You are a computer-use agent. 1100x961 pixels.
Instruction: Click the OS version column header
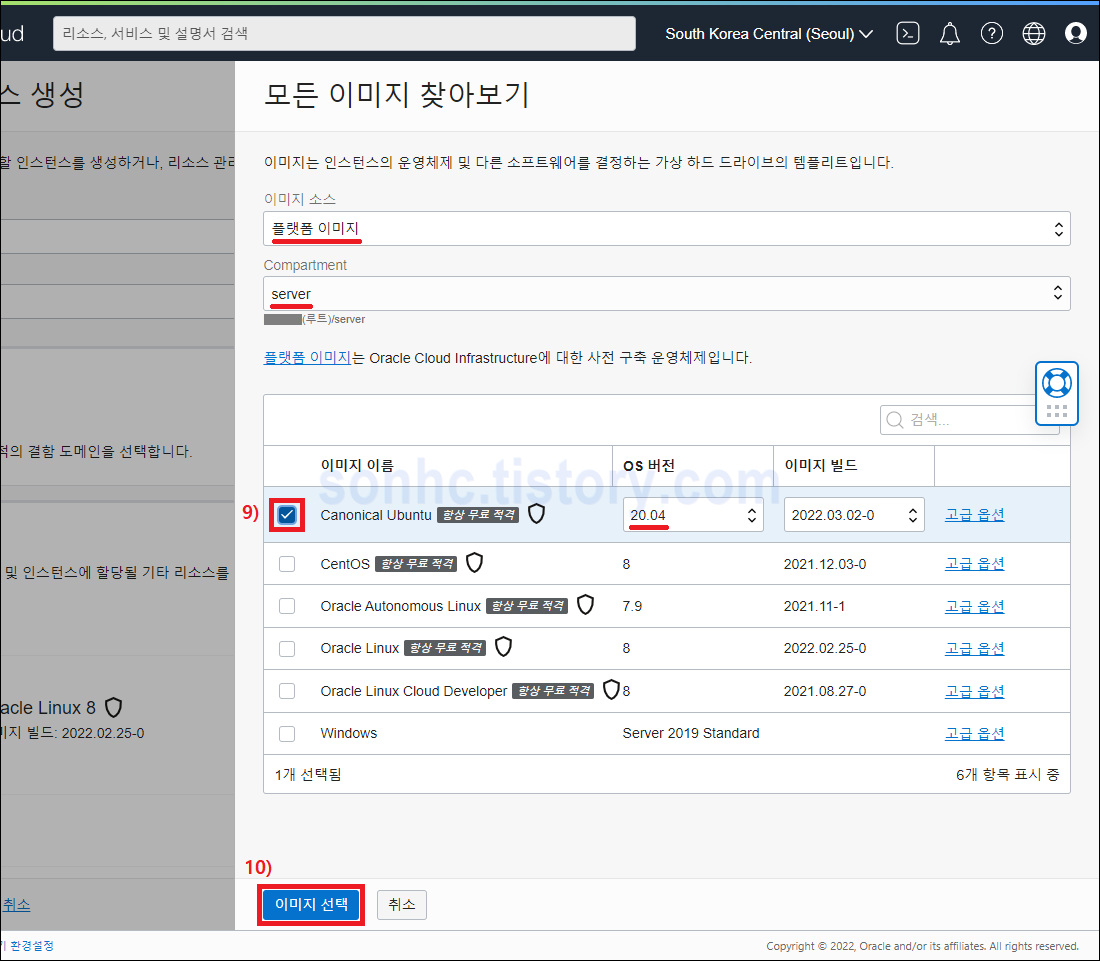pyautogui.click(x=649, y=466)
